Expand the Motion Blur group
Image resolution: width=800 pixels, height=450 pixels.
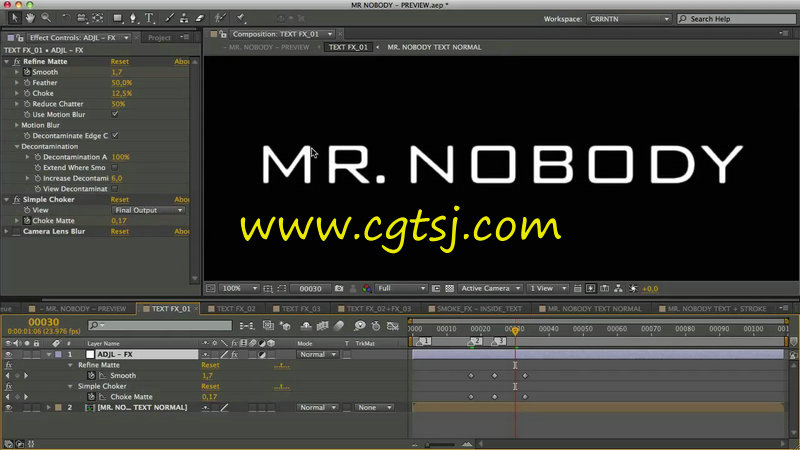[x=17, y=125]
